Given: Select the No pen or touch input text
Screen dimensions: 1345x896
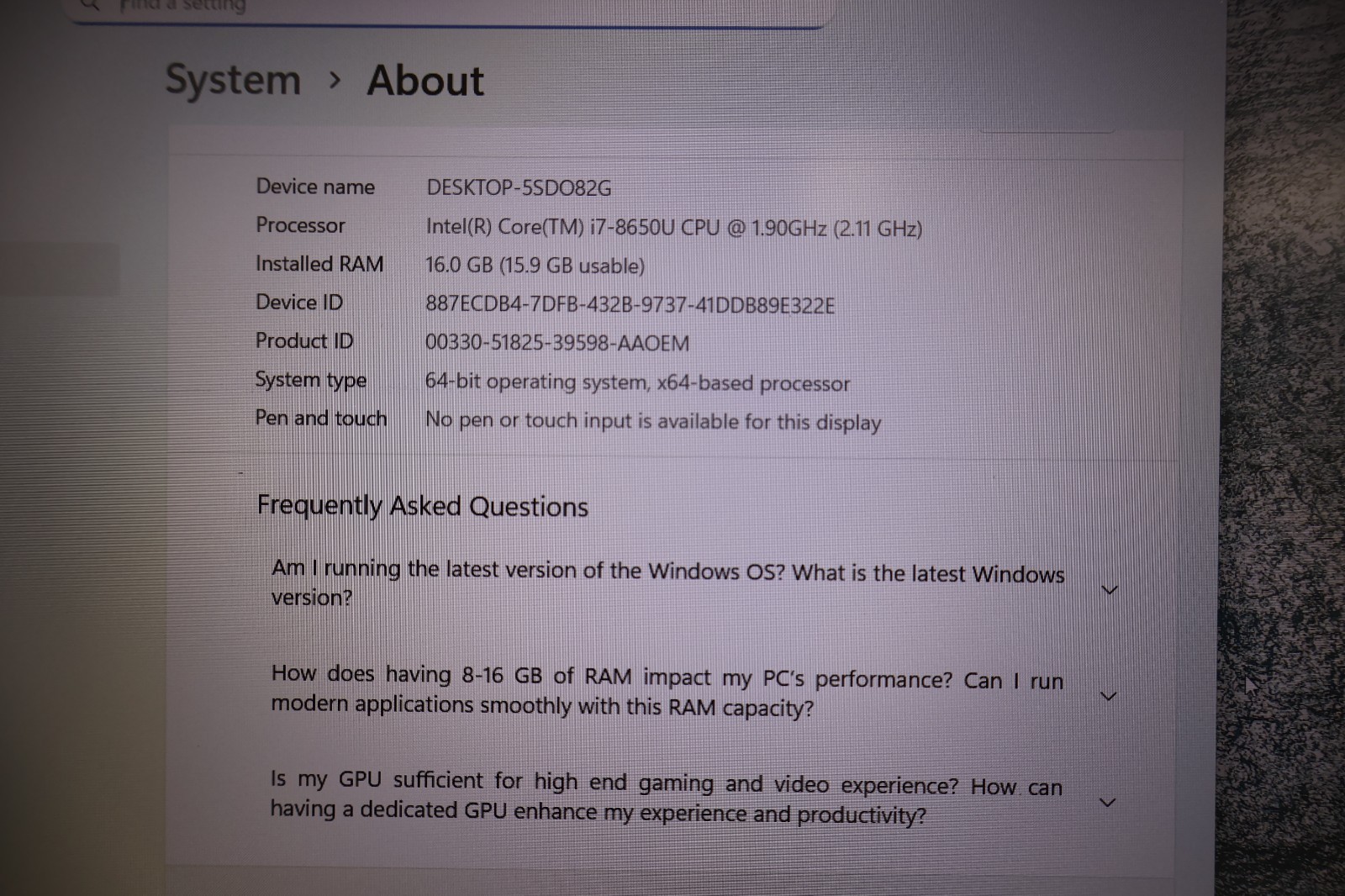Looking at the screenshot, I should coord(652,420).
